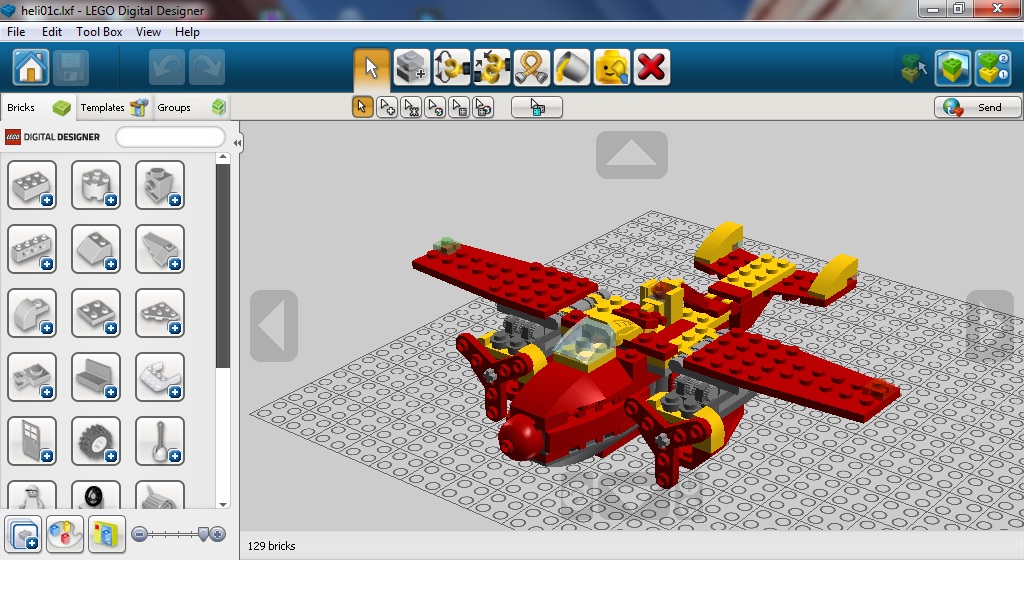
Task: Activate the Hinge tool
Action: pos(452,68)
